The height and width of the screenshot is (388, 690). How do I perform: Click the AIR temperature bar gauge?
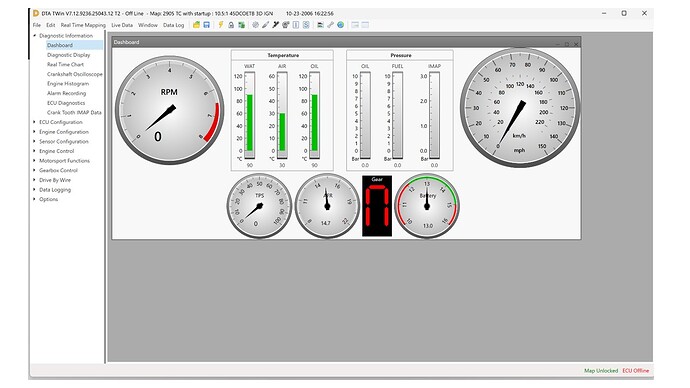[x=282, y=115]
